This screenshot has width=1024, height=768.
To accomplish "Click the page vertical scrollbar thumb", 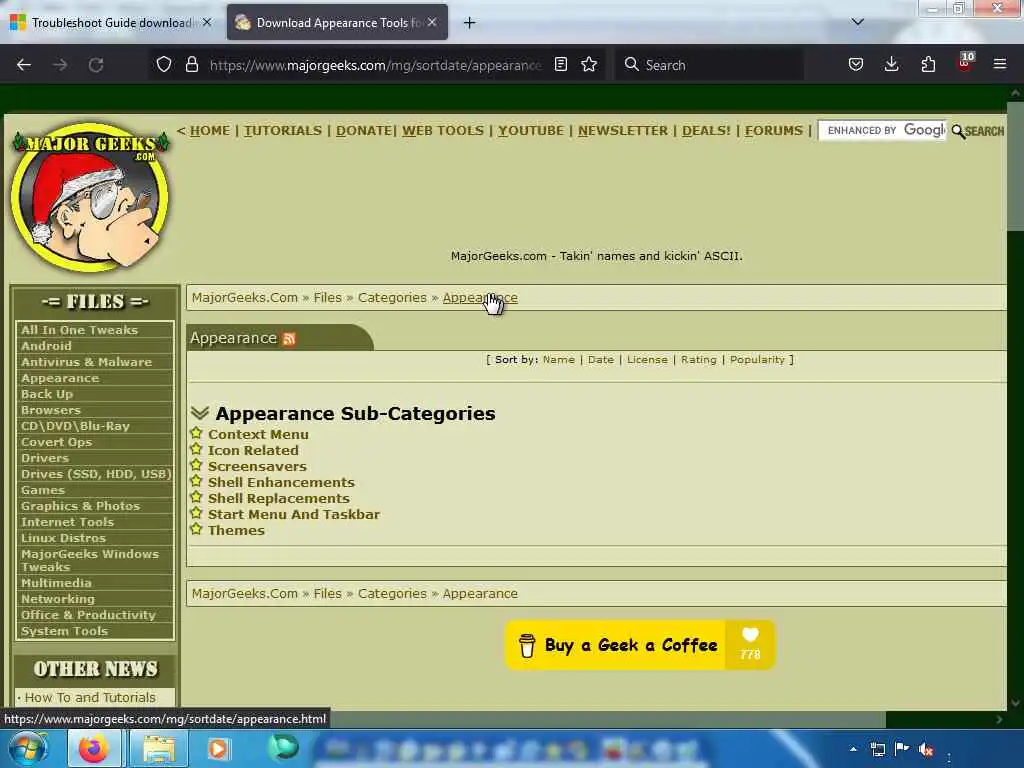I will [x=1015, y=164].
